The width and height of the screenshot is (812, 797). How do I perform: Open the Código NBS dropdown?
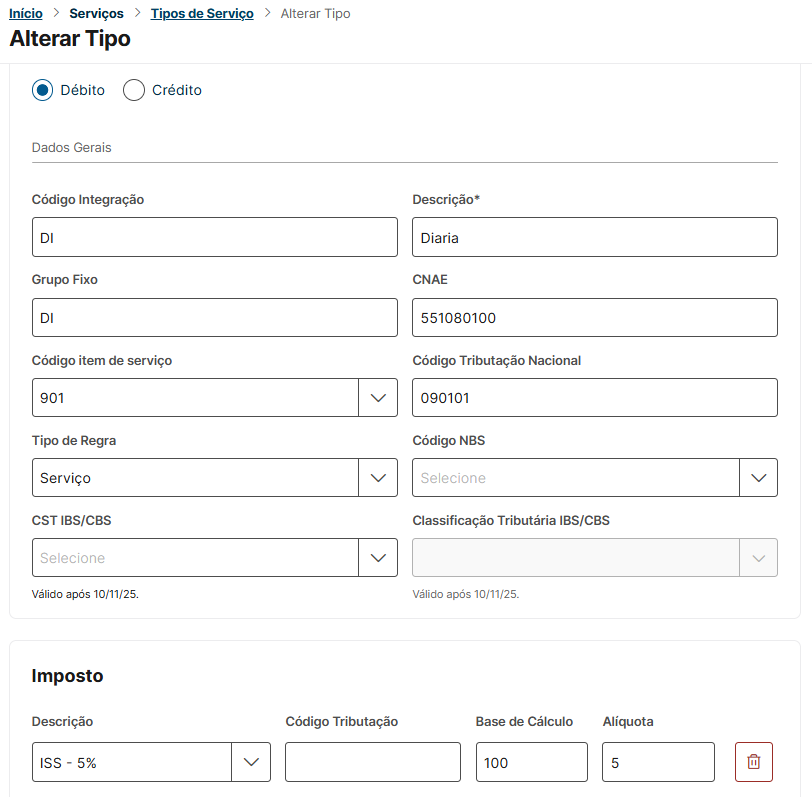click(758, 478)
